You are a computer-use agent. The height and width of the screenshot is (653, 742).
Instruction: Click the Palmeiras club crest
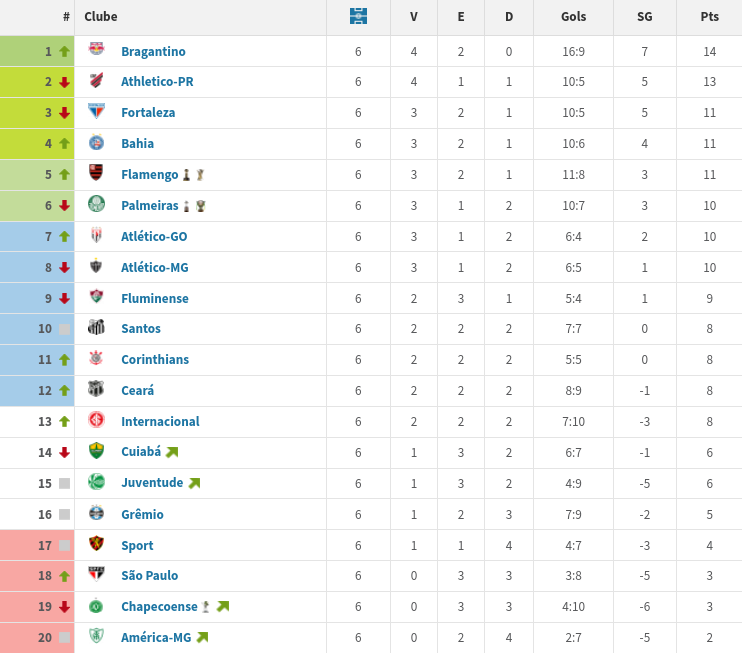pyautogui.click(x=97, y=203)
